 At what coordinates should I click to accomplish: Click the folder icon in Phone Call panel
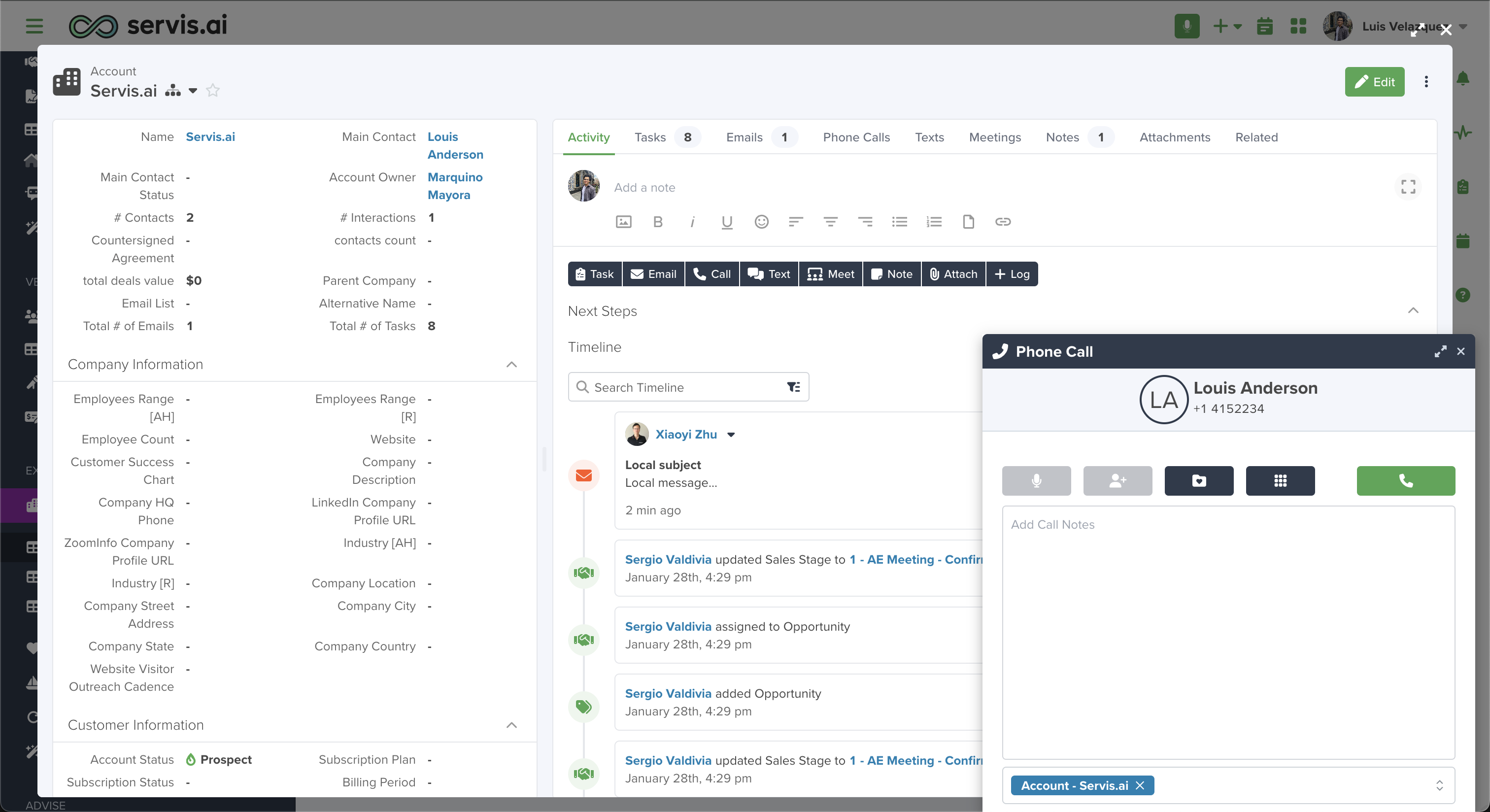[1198, 480]
